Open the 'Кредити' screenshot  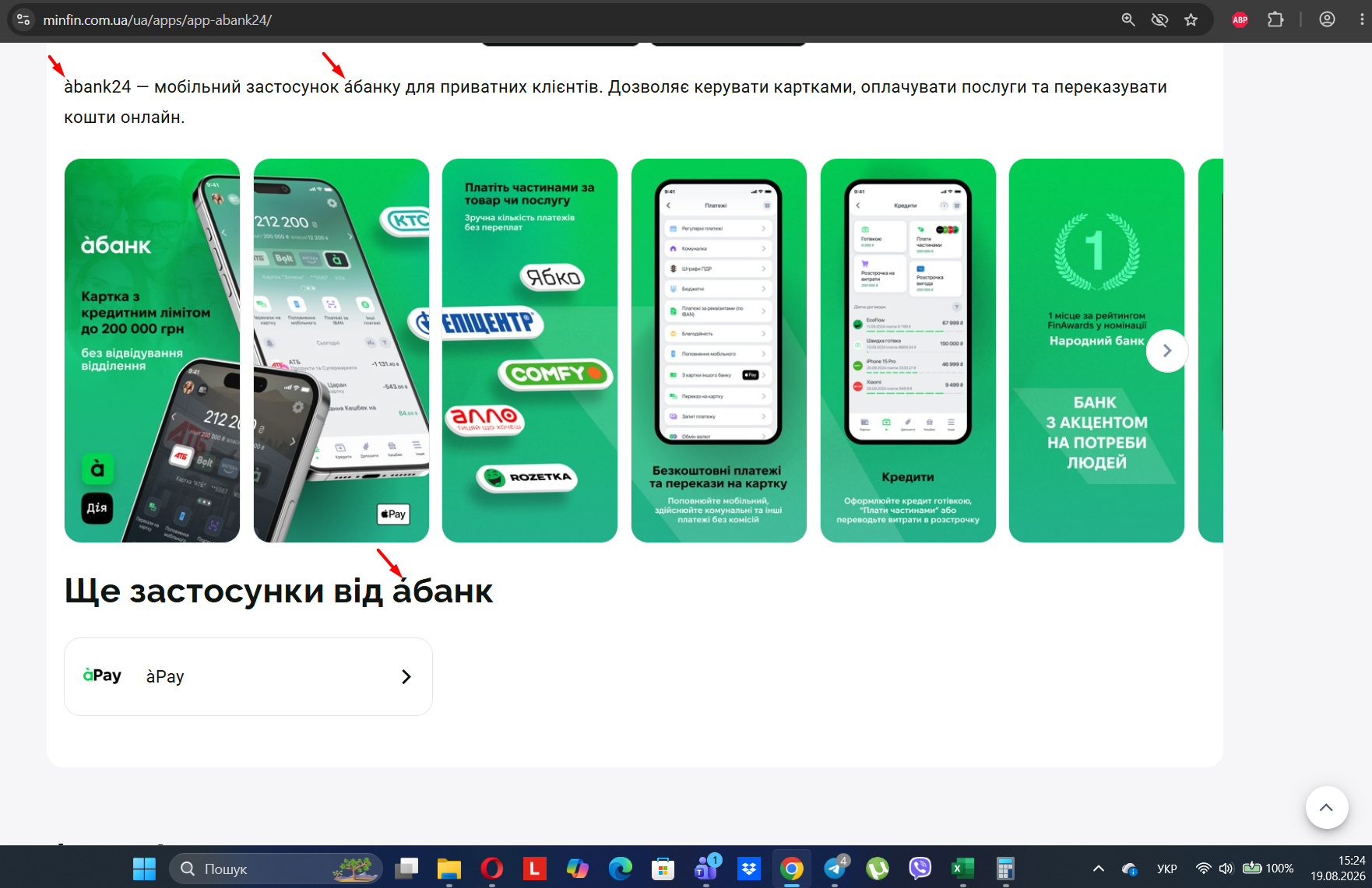tap(908, 350)
